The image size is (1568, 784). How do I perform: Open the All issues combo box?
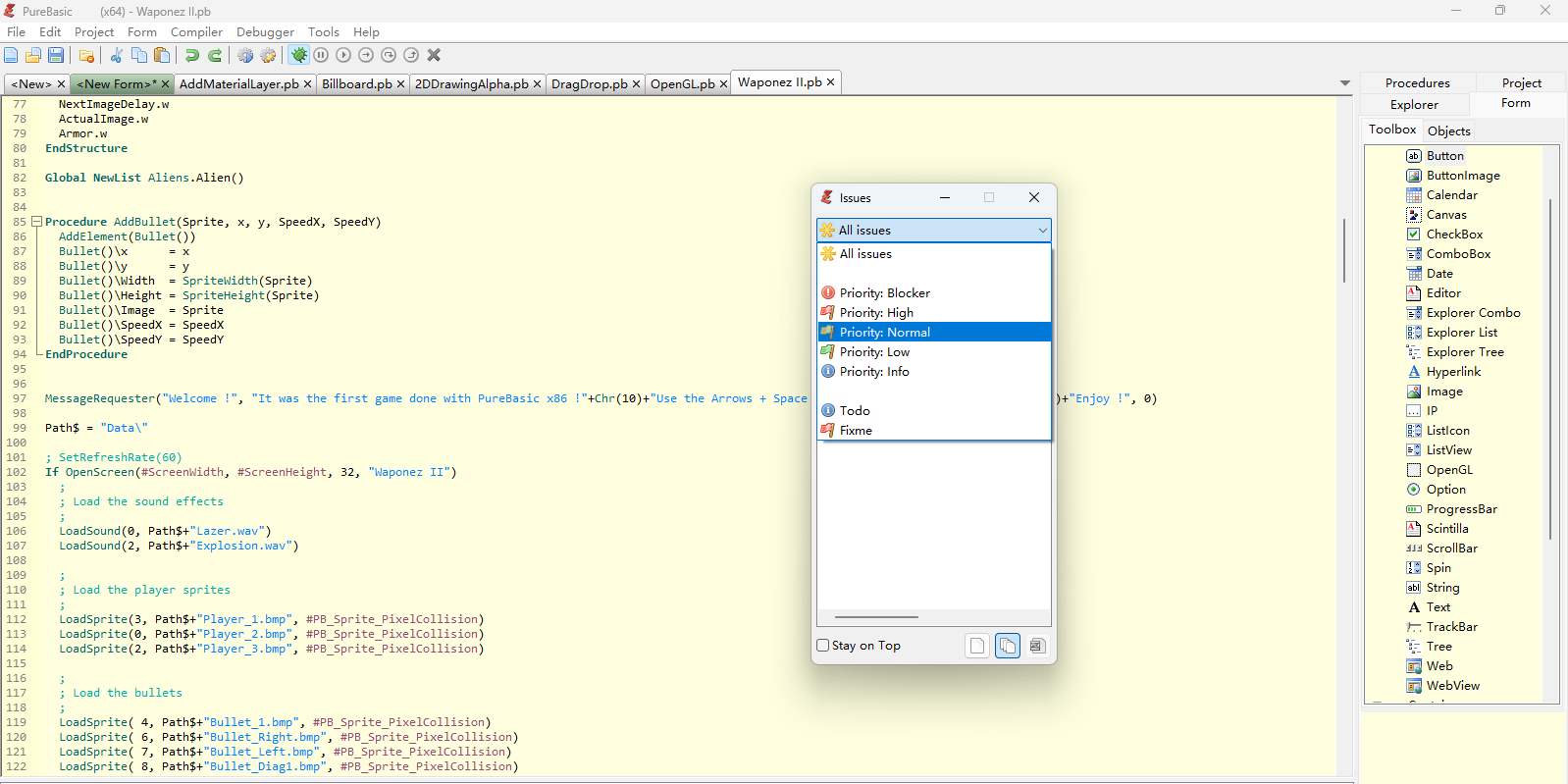click(933, 231)
